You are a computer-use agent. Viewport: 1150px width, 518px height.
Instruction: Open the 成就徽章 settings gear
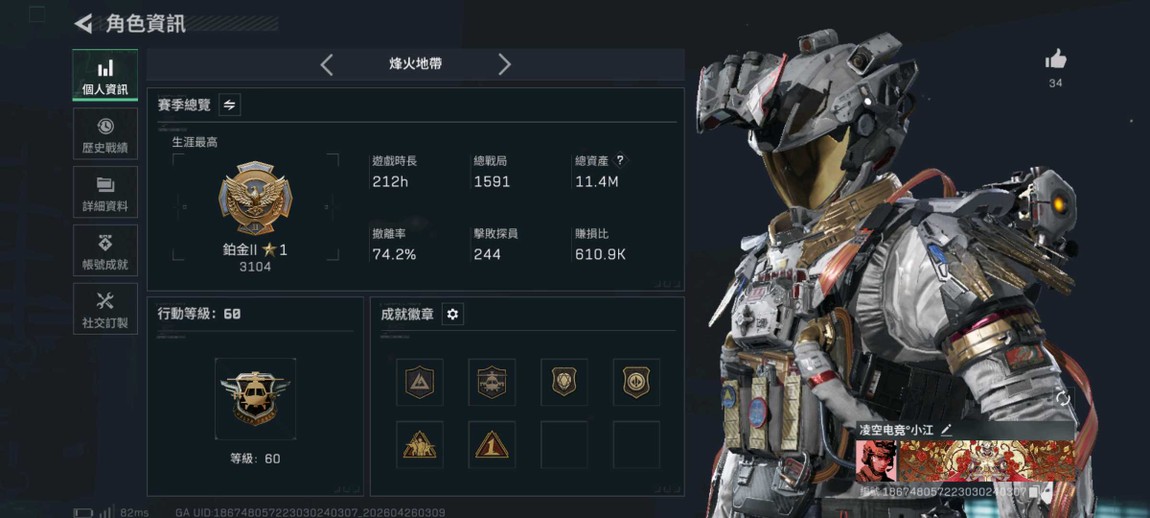coord(453,314)
